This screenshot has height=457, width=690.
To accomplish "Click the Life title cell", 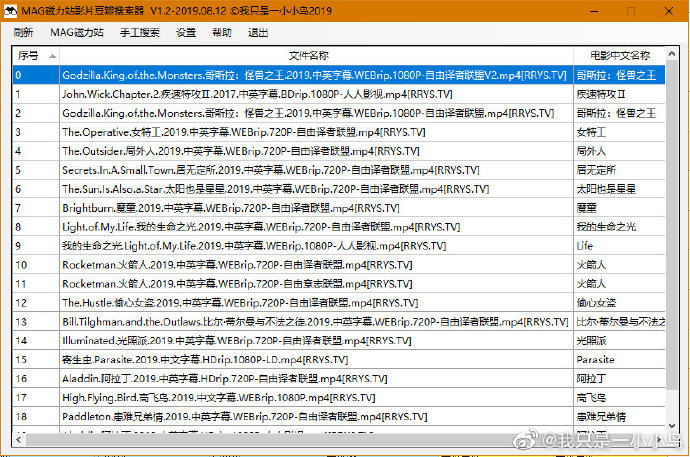I will [619, 246].
